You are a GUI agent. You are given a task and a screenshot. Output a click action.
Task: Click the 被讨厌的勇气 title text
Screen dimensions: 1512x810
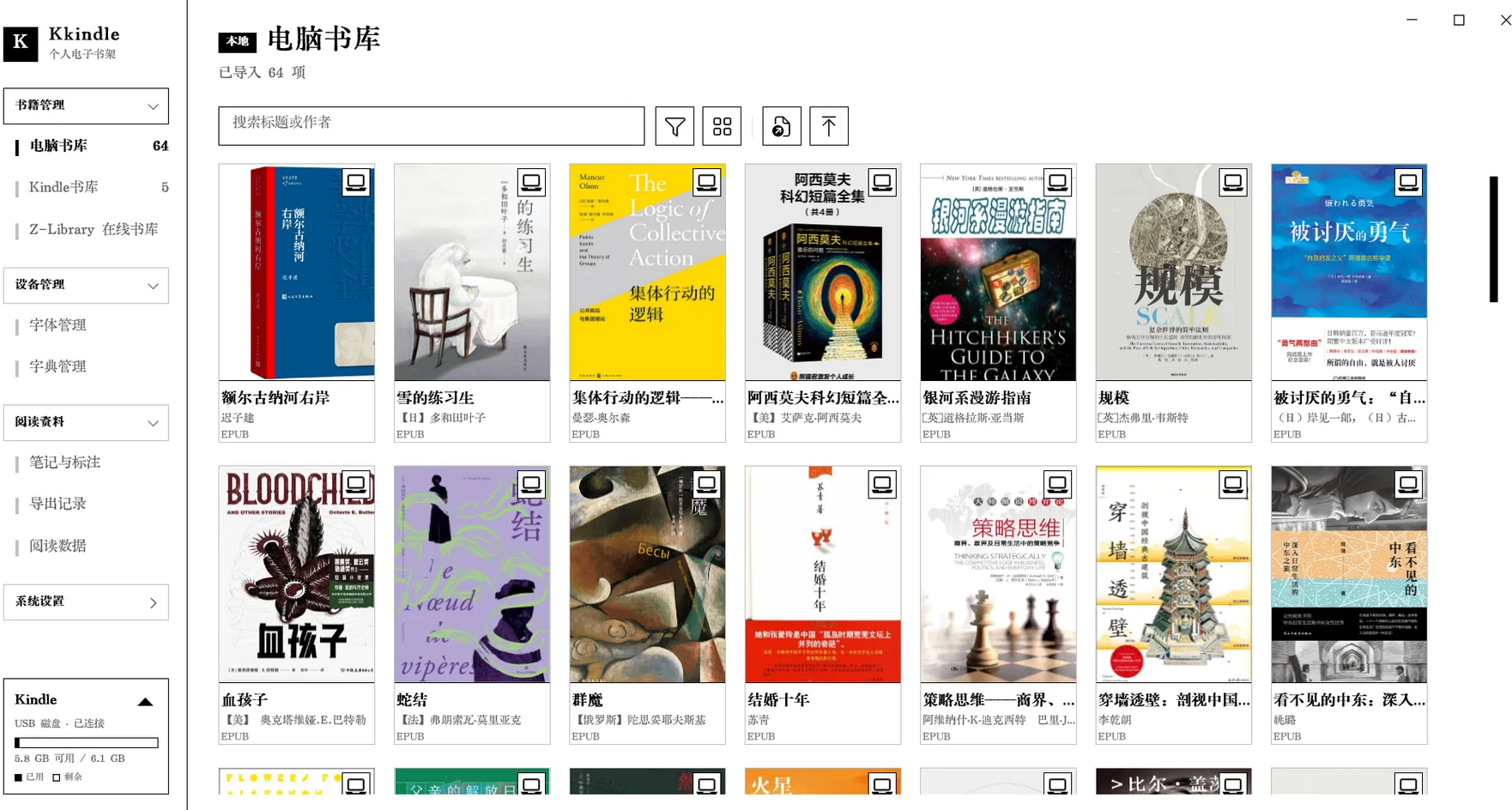click(x=1349, y=398)
